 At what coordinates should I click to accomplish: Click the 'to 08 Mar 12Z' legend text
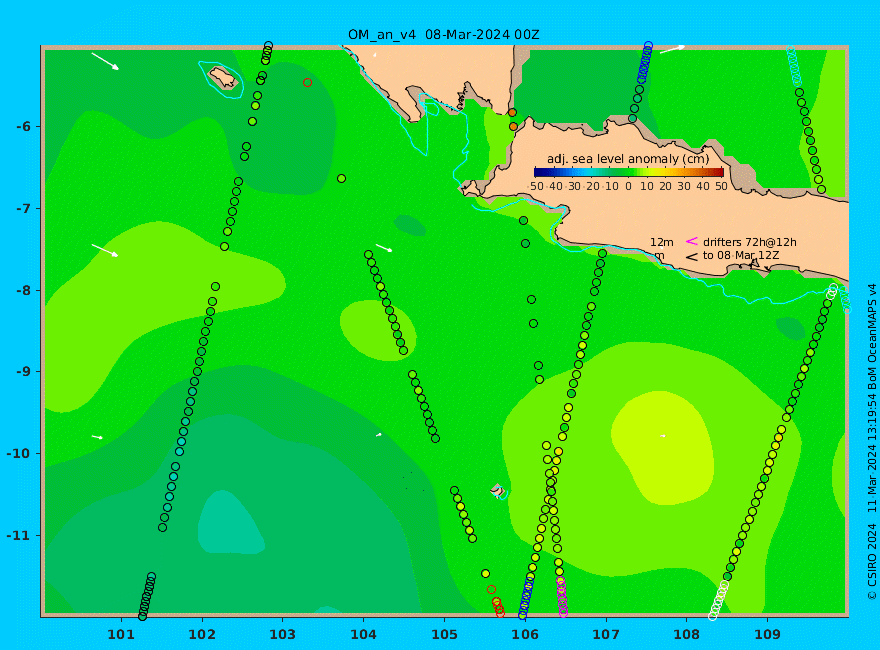tap(741, 255)
